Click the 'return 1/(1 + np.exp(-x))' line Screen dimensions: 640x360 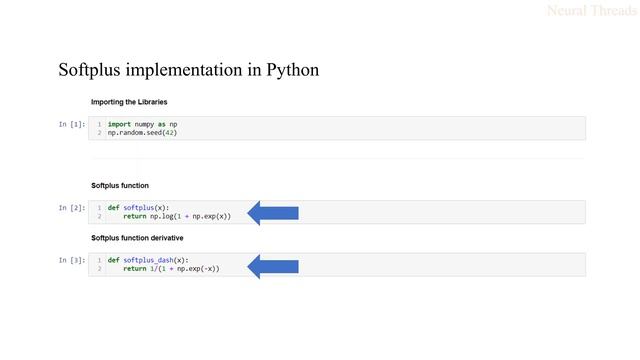[171, 269]
